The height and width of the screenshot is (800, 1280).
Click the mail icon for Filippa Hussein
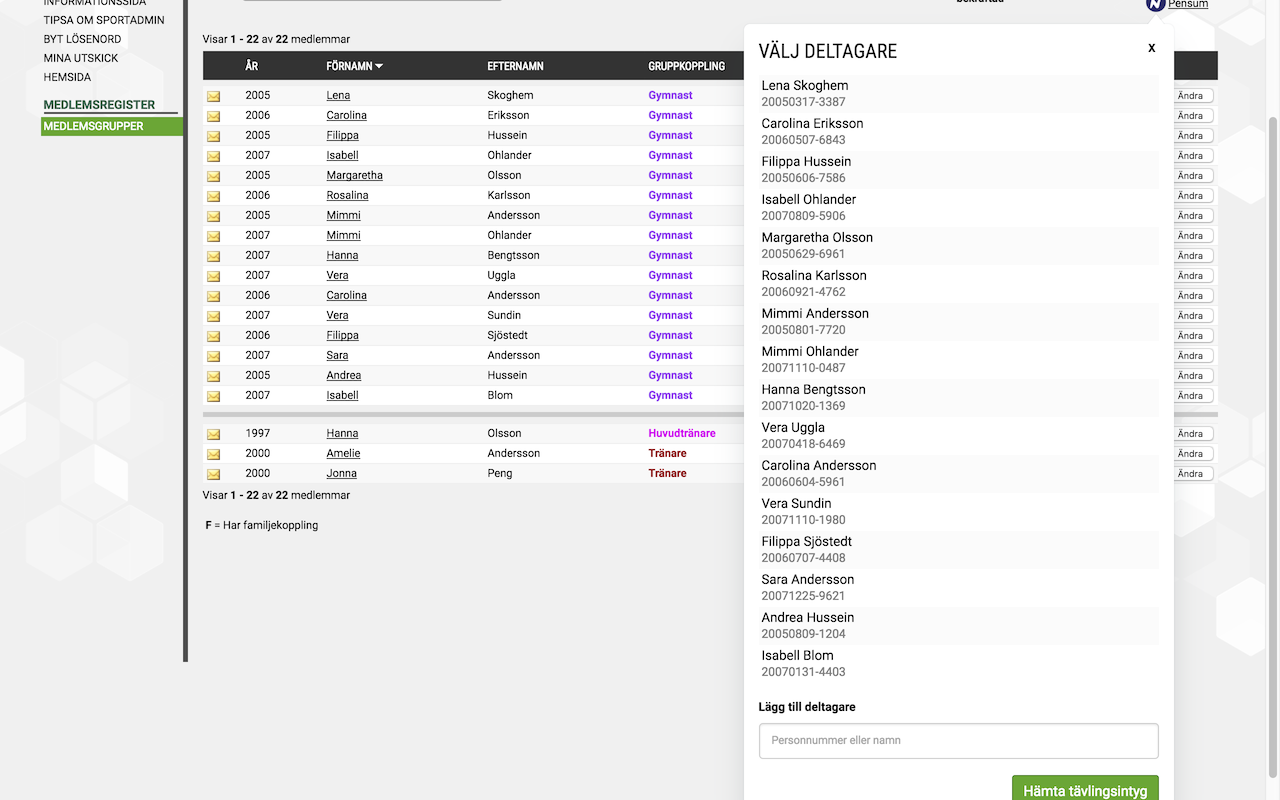point(213,136)
